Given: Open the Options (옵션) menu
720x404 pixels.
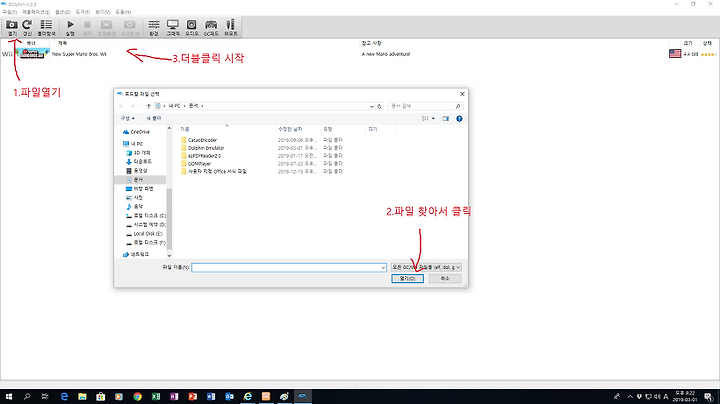Looking at the screenshot, I should (x=62, y=12).
